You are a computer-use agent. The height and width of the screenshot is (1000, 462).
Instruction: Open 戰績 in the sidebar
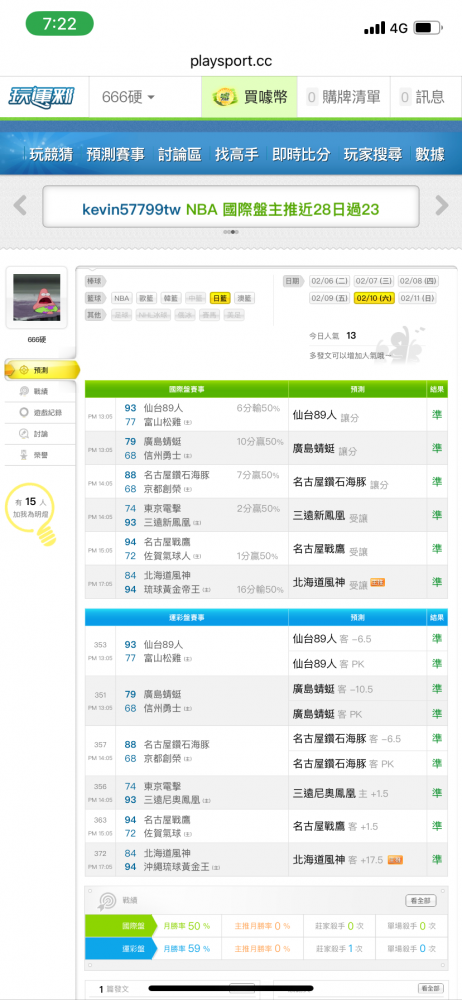(41, 391)
